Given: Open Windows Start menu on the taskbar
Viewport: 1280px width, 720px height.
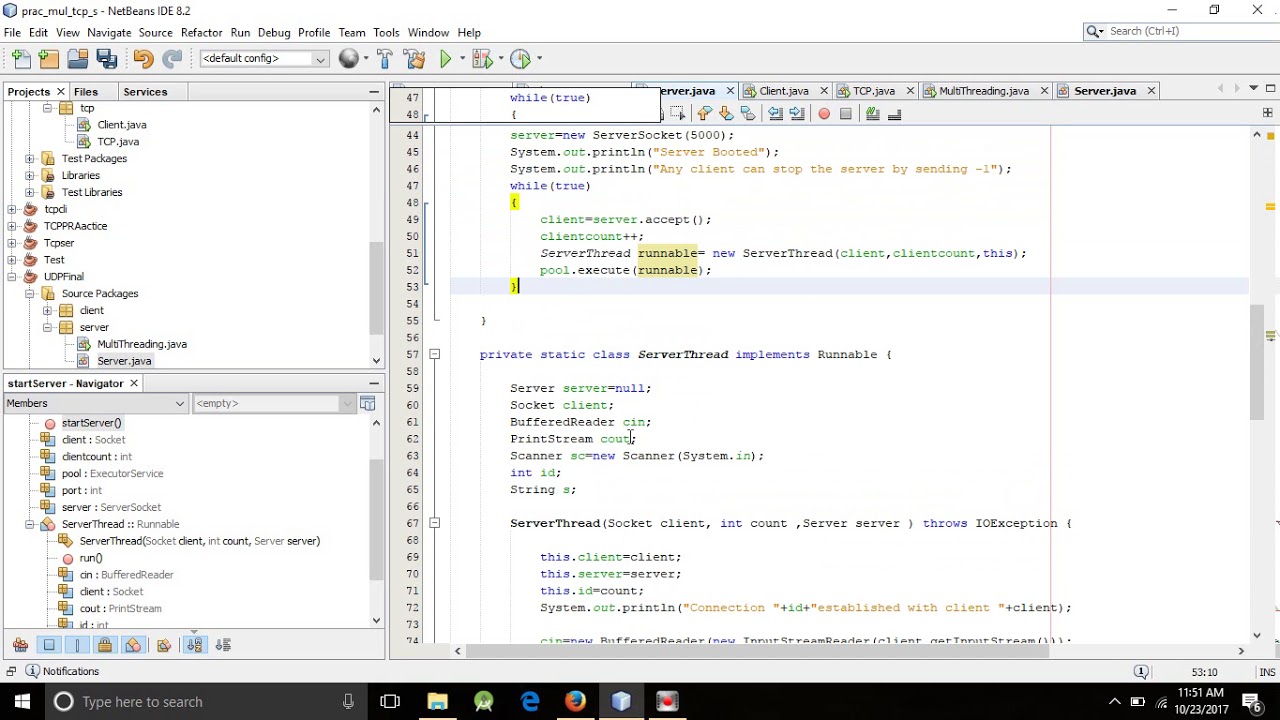Looking at the screenshot, I should pos(22,701).
